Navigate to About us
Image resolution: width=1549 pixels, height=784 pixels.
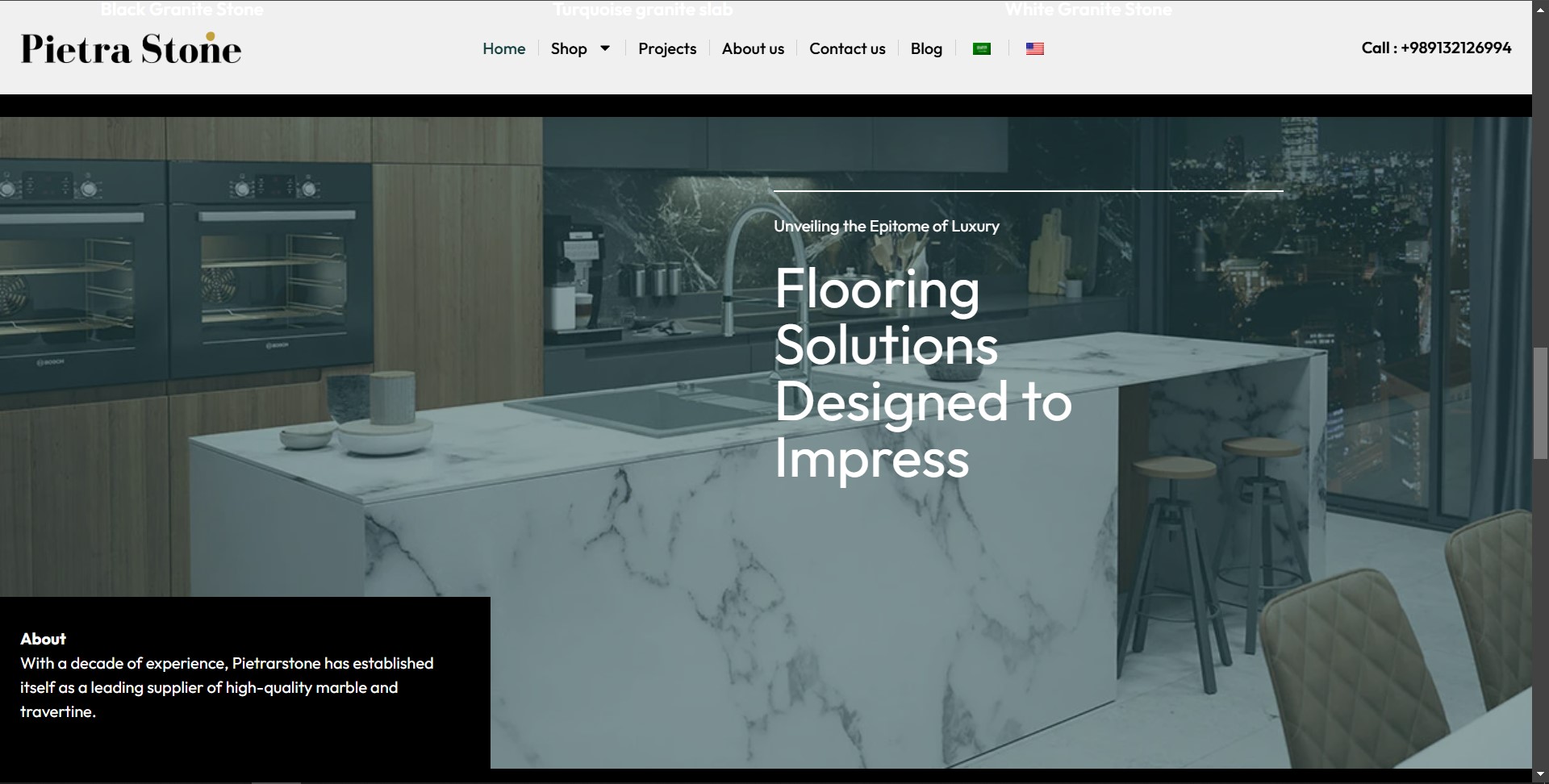click(752, 48)
